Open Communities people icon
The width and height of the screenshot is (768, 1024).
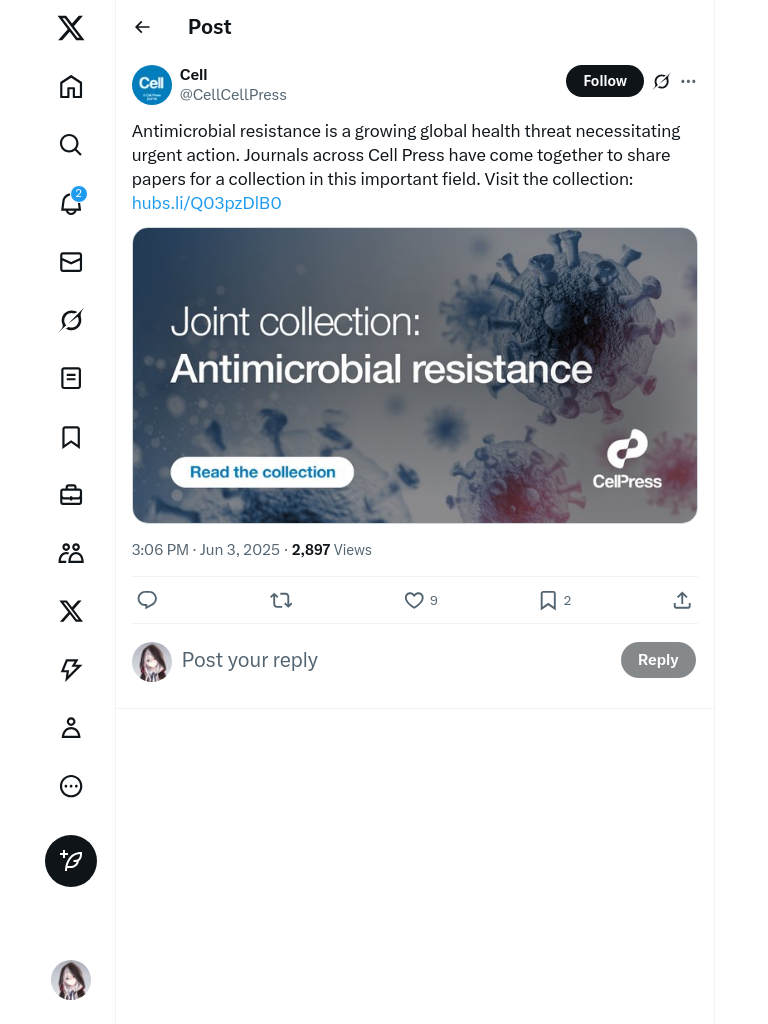(x=71, y=553)
